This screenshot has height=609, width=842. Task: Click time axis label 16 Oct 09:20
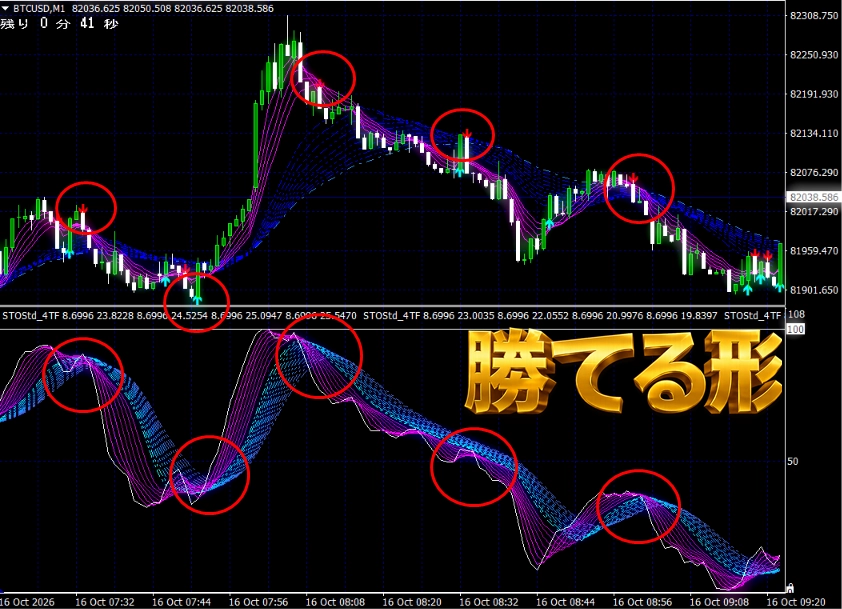pos(796,602)
